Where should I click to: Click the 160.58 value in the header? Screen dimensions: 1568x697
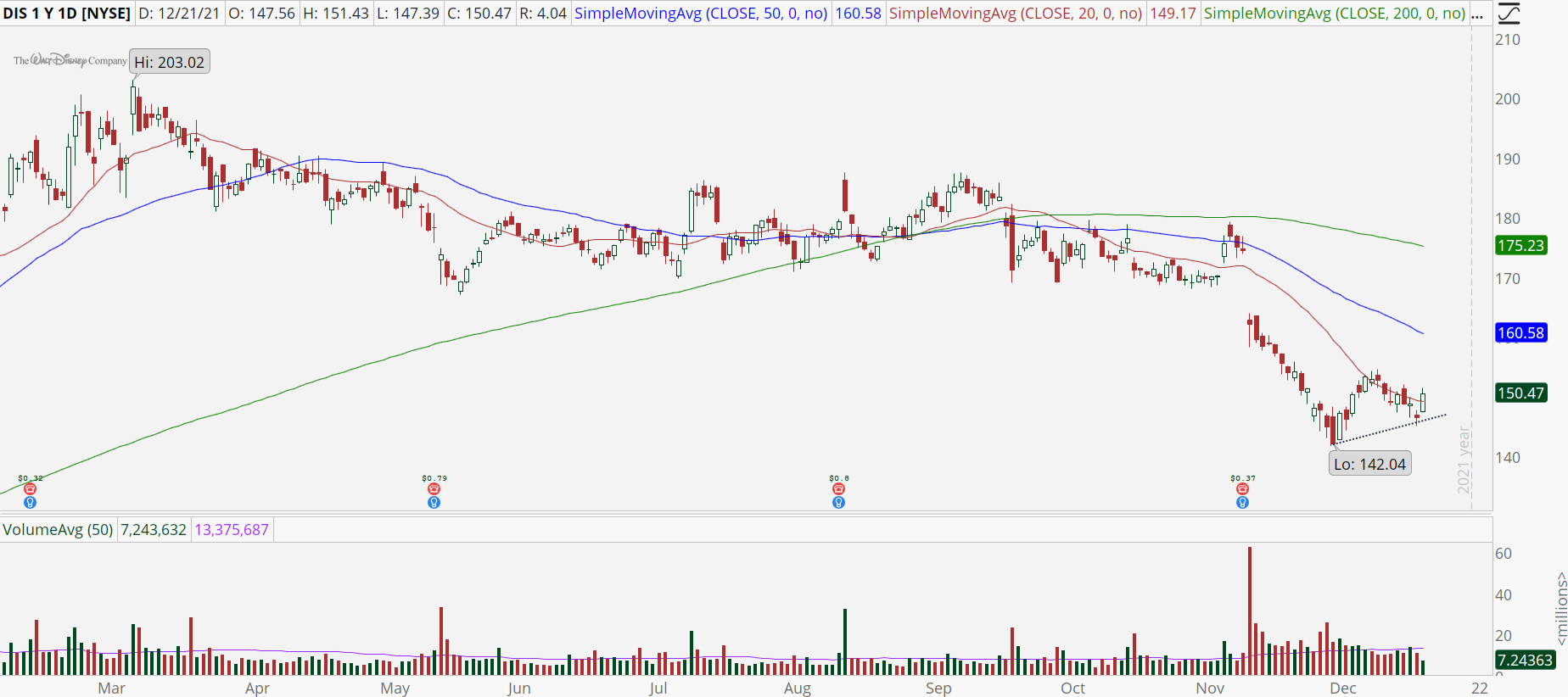point(858,14)
